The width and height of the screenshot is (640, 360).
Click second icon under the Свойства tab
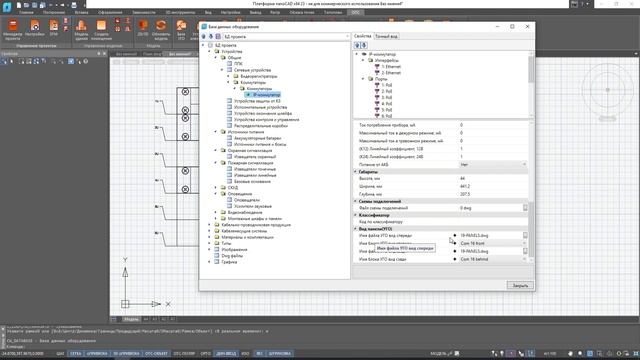[364, 45]
